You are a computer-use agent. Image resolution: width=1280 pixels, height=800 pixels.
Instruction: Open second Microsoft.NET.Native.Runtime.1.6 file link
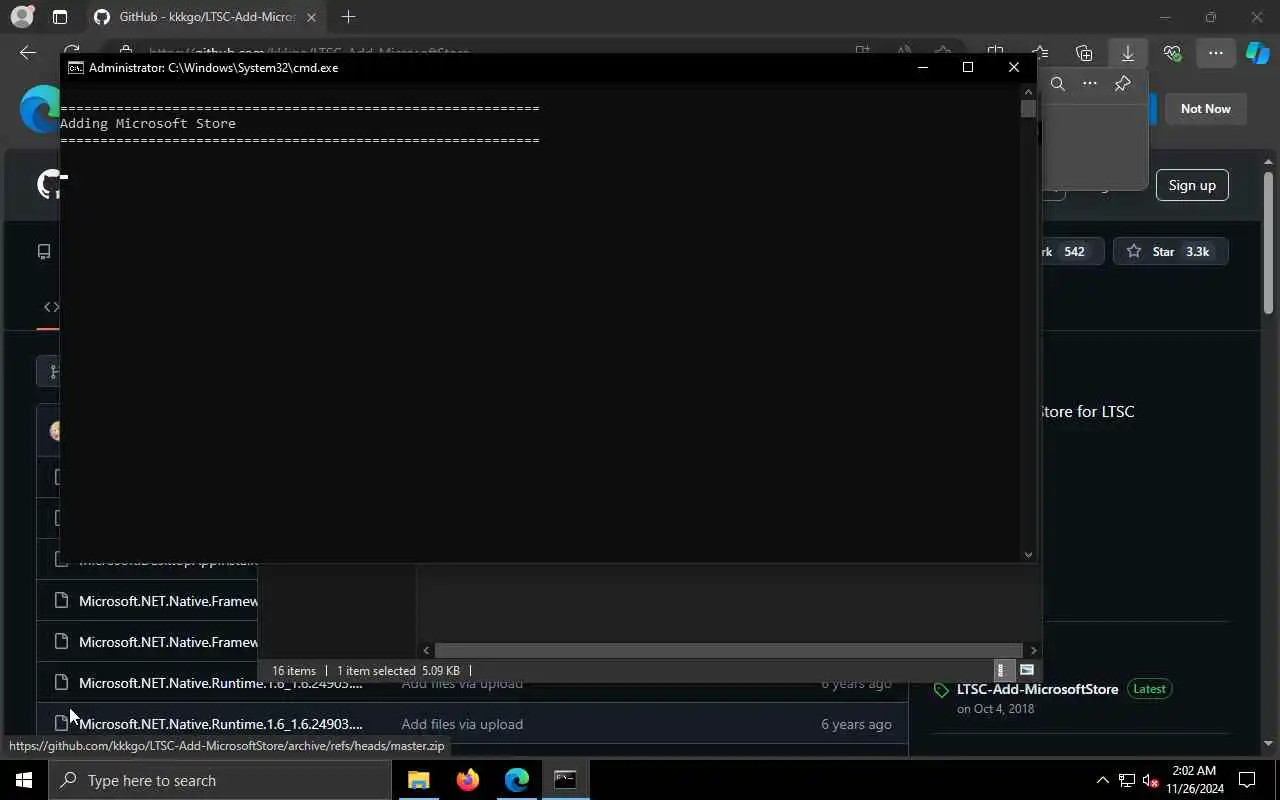click(220, 724)
